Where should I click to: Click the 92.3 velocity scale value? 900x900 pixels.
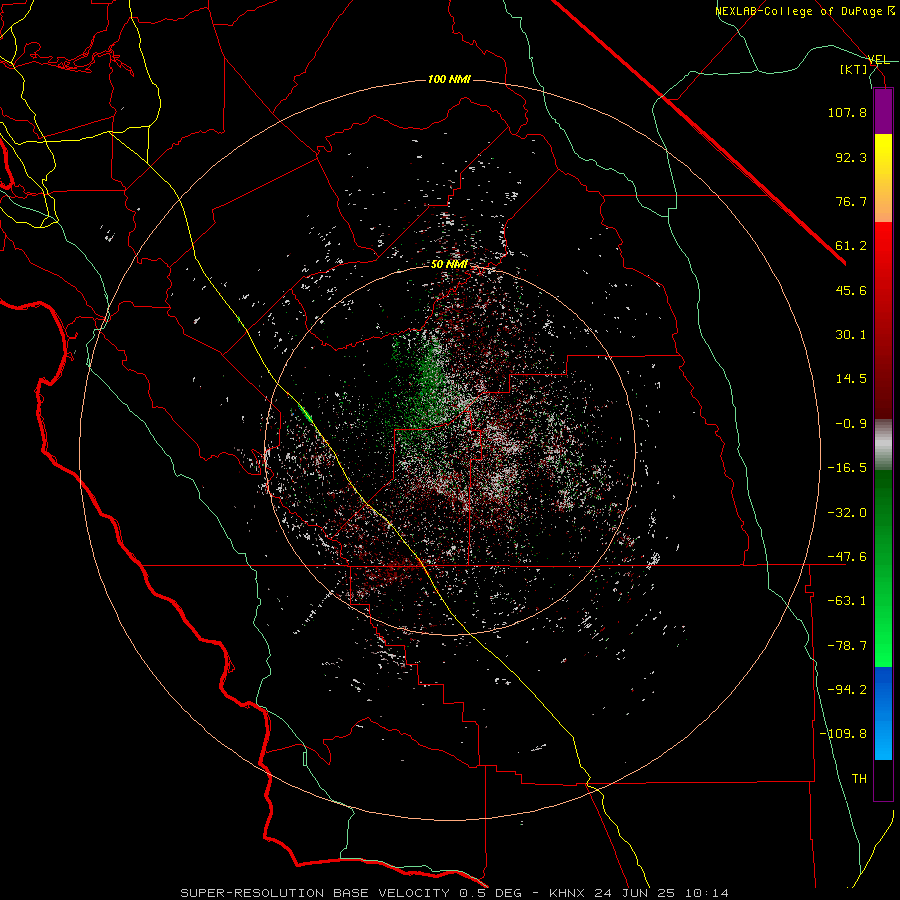pos(851,157)
